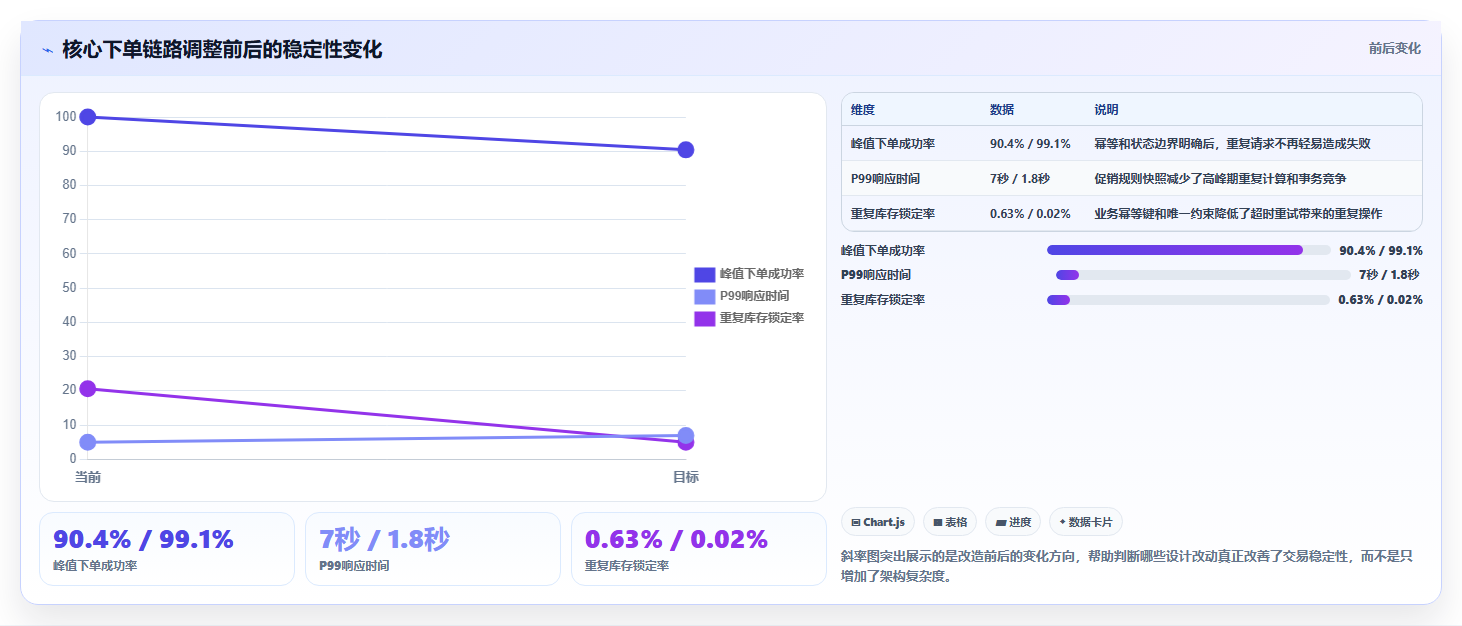
Task: Click the P99响应时间 data point at 当前
Action: pyautogui.click(x=88, y=442)
